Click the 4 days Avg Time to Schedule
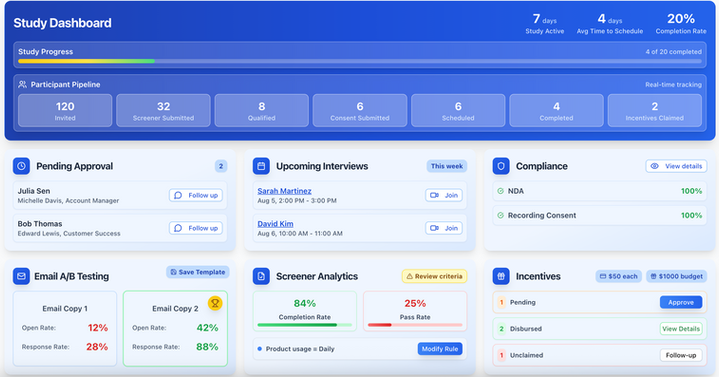 (610, 23)
